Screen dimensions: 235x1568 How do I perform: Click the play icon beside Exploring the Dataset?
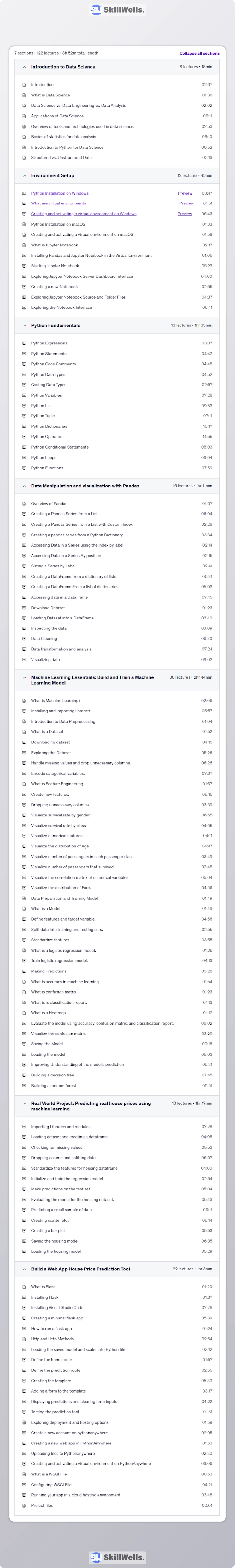click(24, 753)
